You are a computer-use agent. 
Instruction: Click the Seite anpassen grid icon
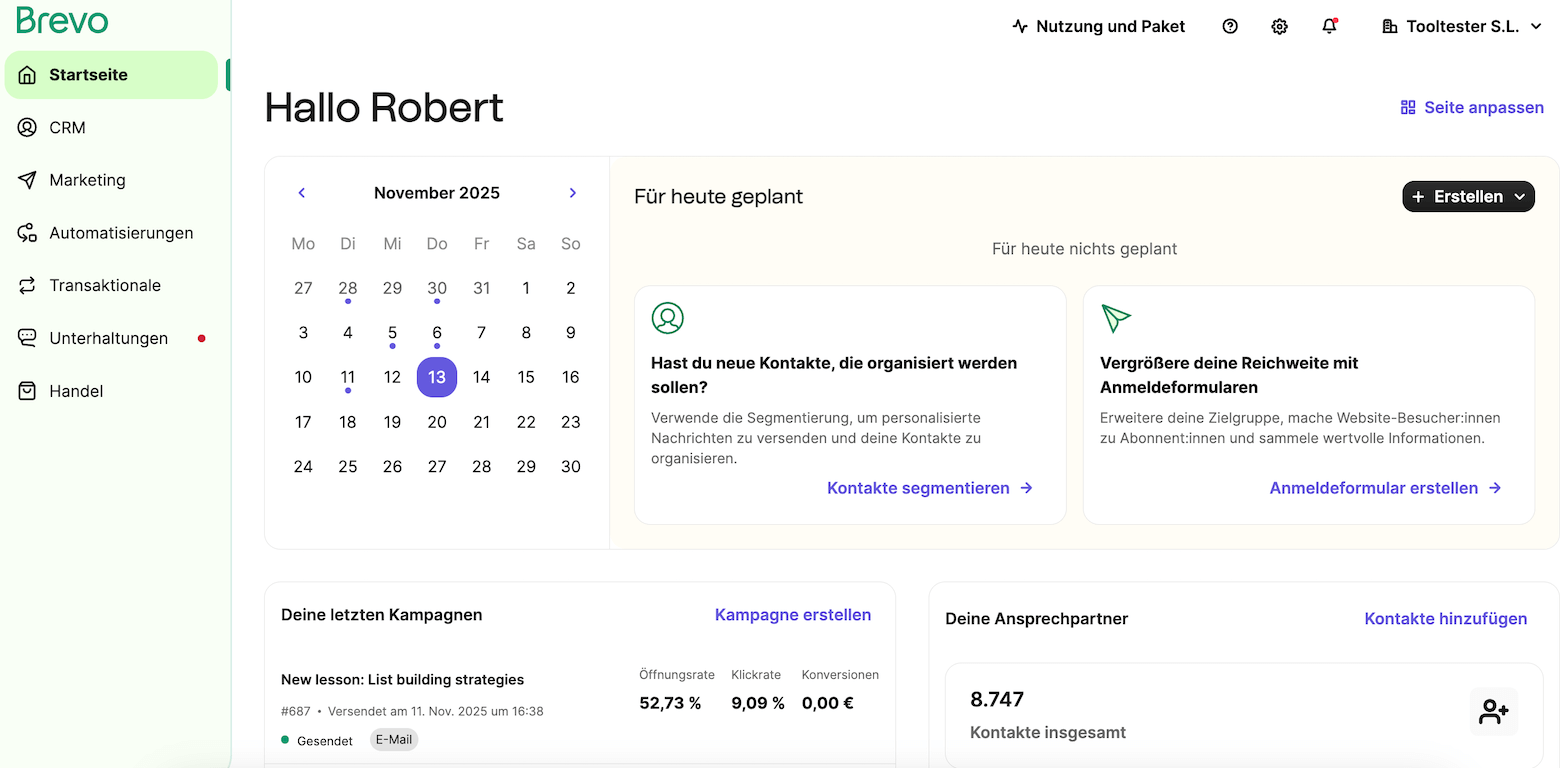(x=1409, y=107)
